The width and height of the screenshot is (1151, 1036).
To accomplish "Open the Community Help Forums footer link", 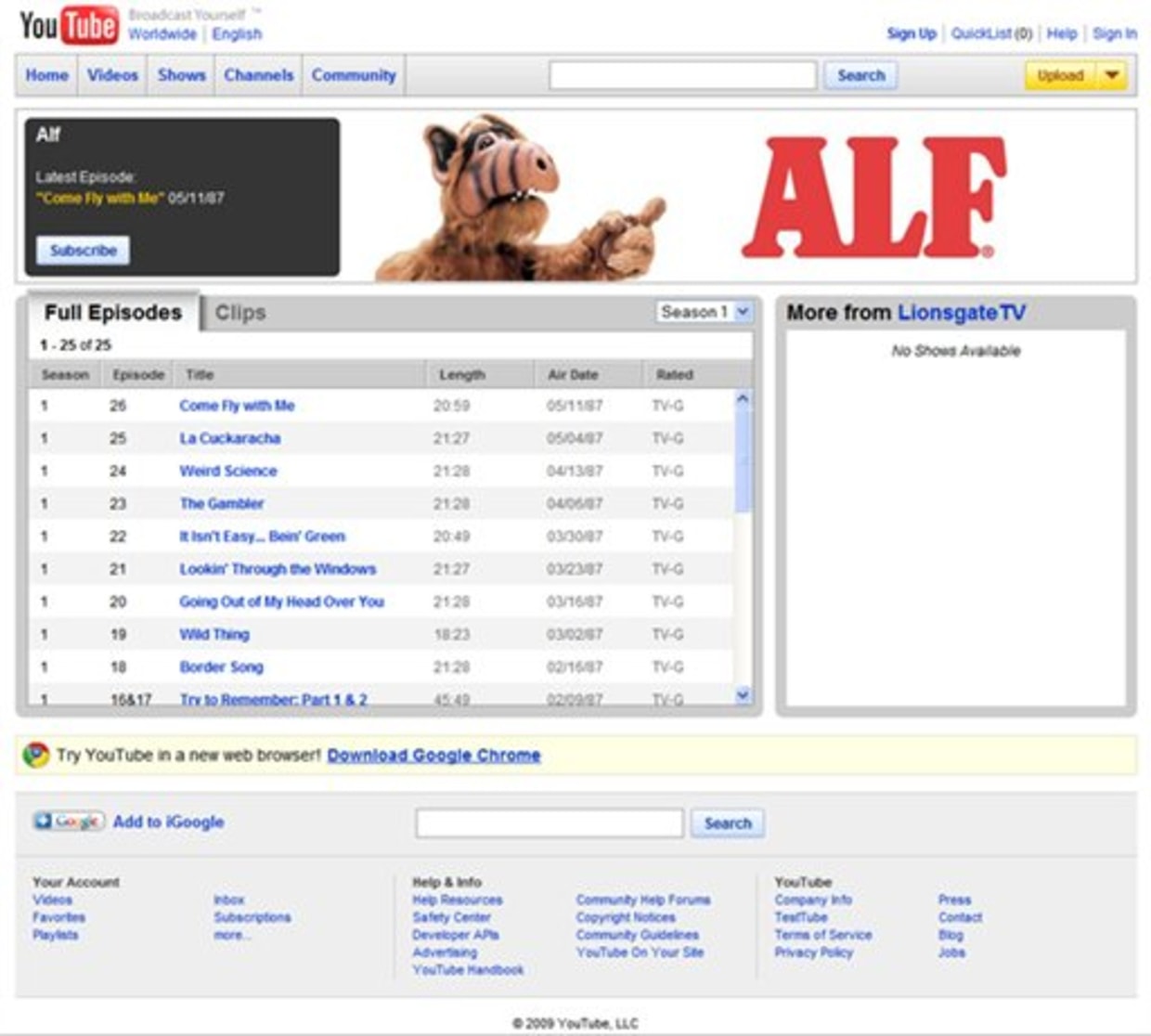I will click(643, 900).
